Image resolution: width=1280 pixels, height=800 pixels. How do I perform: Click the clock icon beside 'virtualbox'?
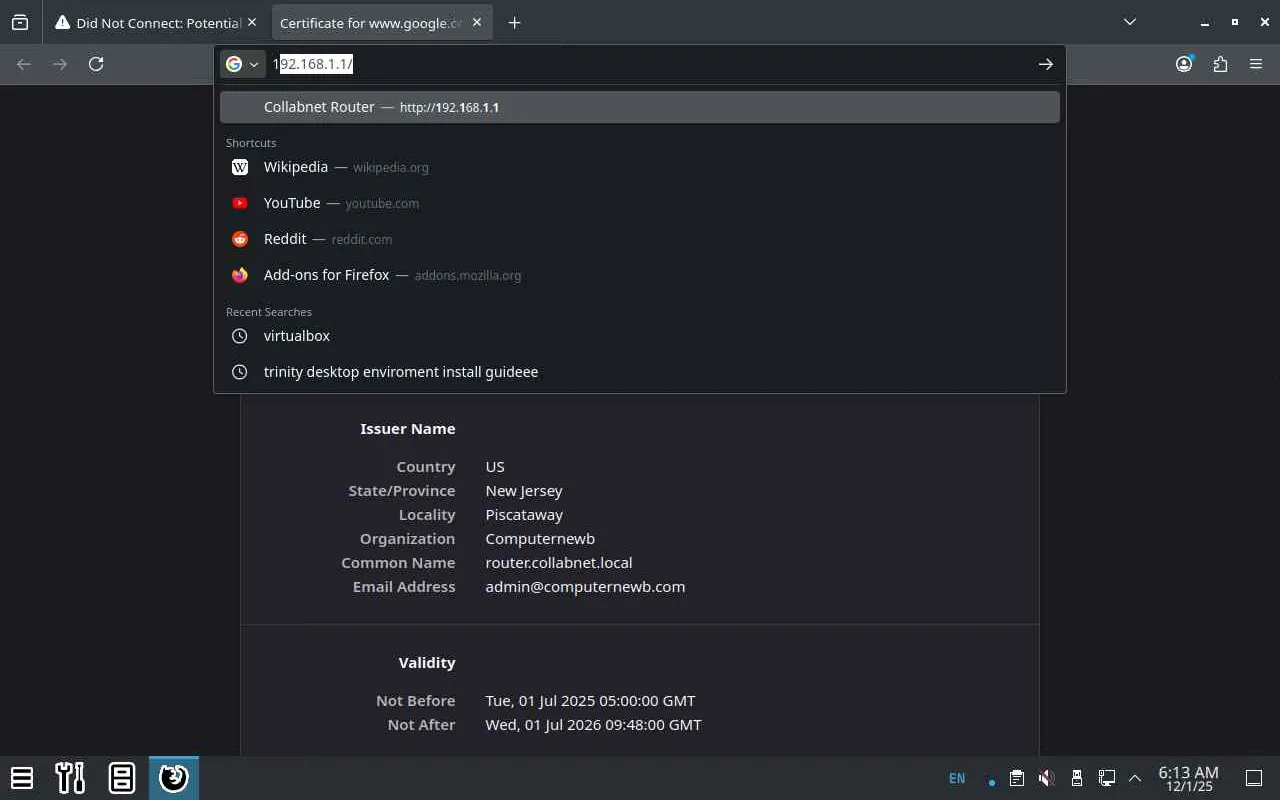240,336
